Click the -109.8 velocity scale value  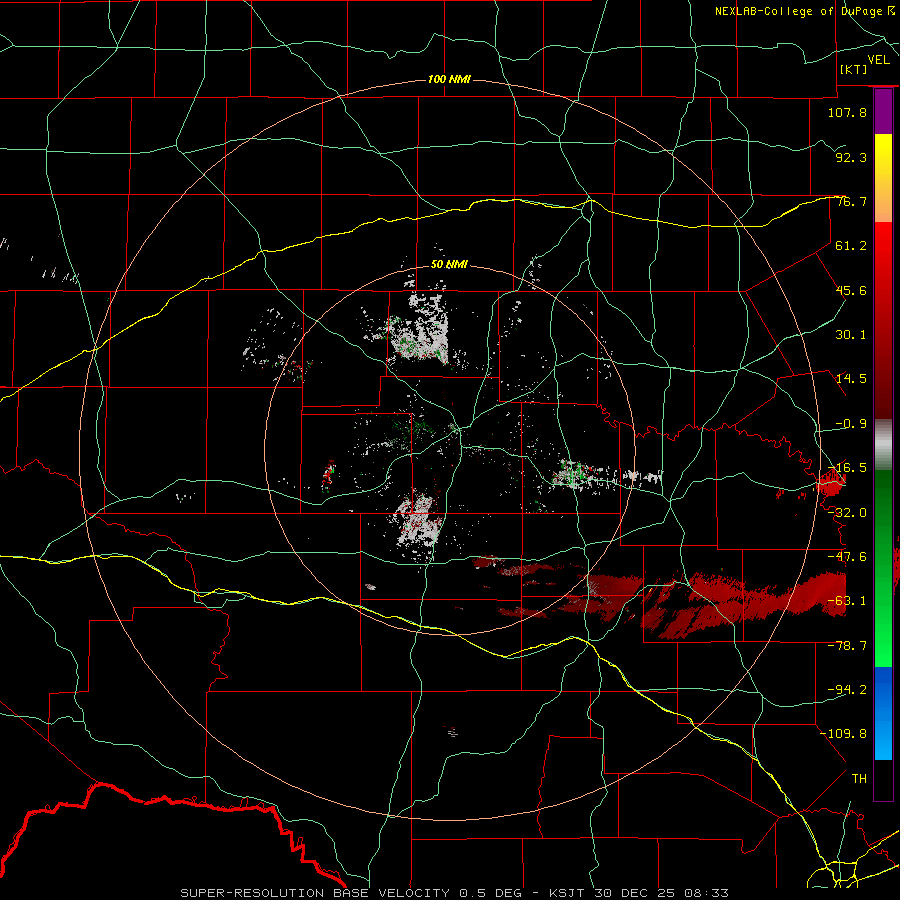point(843,734)
